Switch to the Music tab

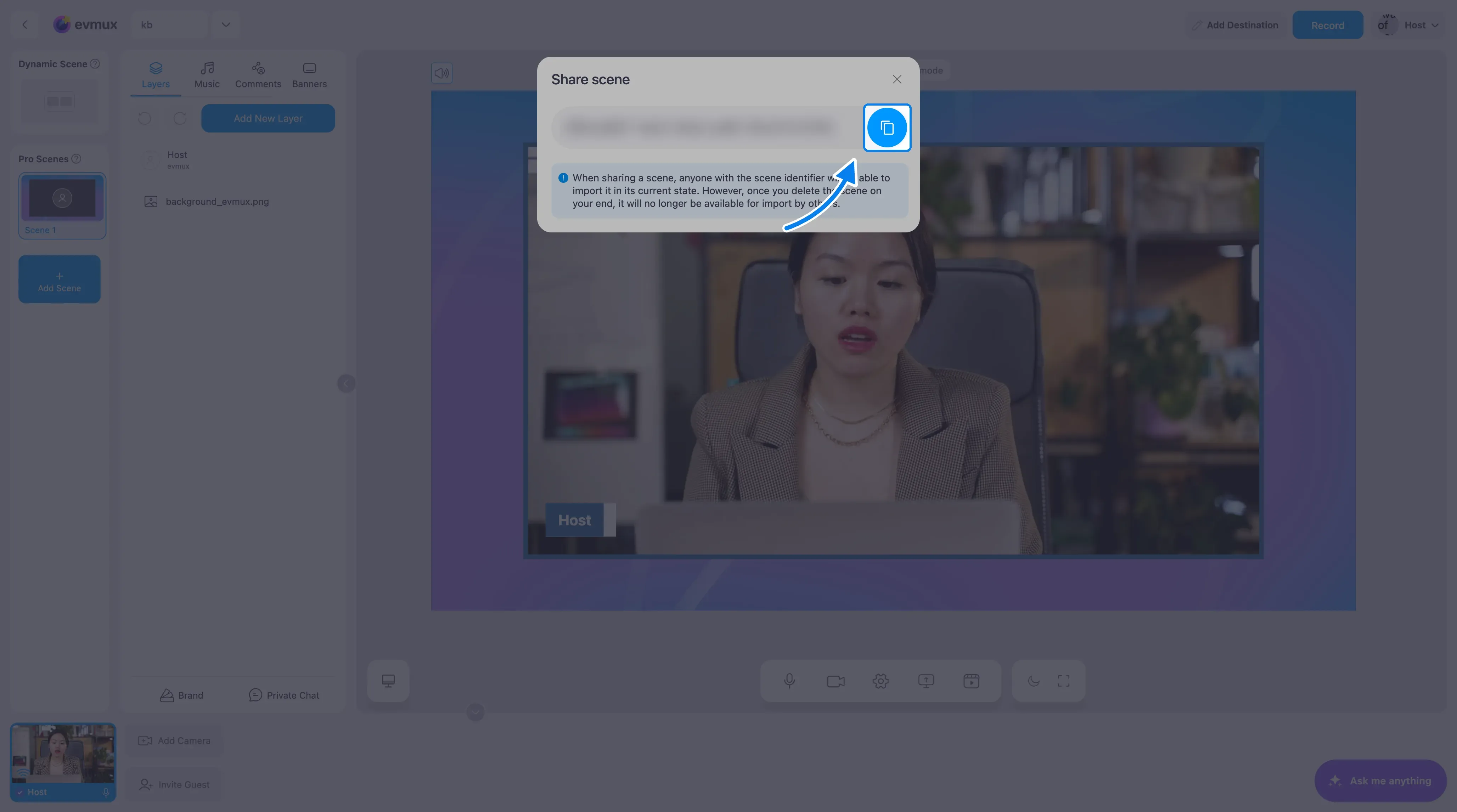tap(207, 75)
